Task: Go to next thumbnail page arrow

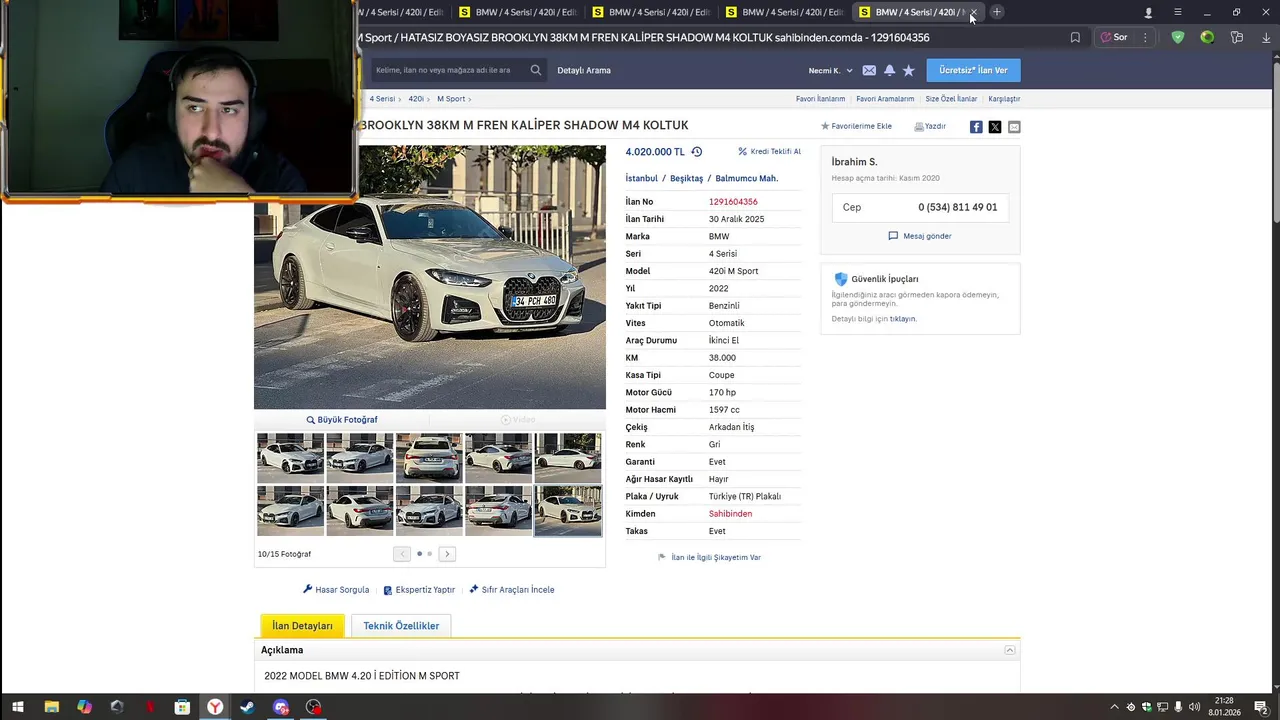Action: pyautogui.click(x=447, y=554)
